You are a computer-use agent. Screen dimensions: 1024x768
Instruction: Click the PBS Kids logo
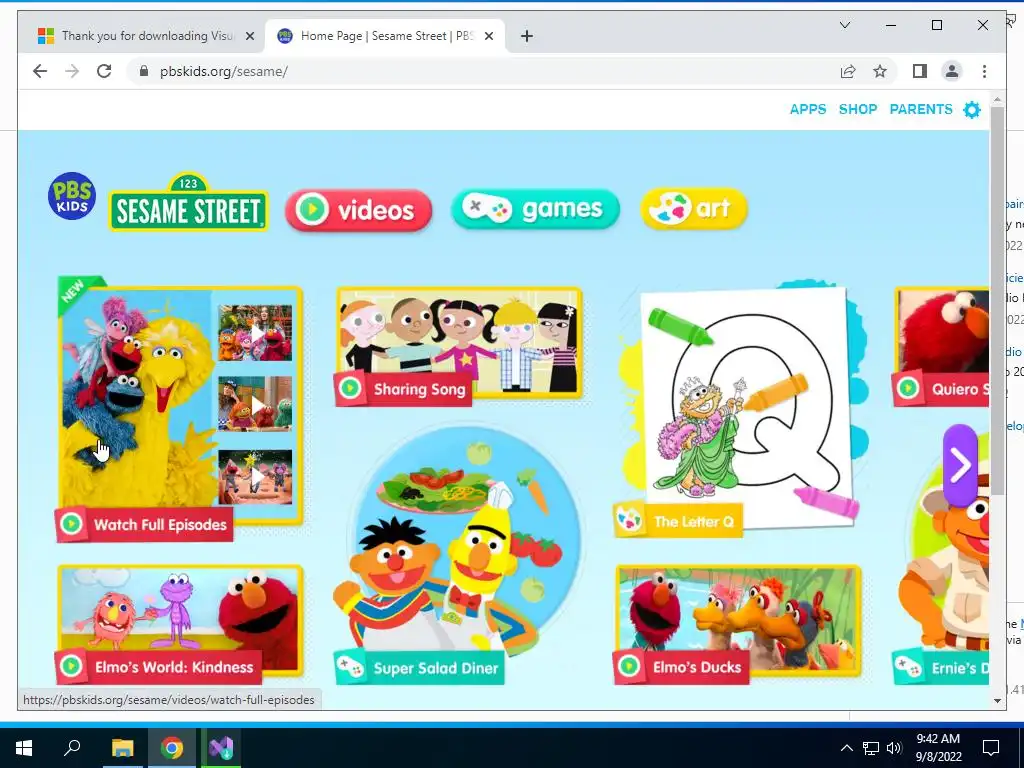[72, 196]
